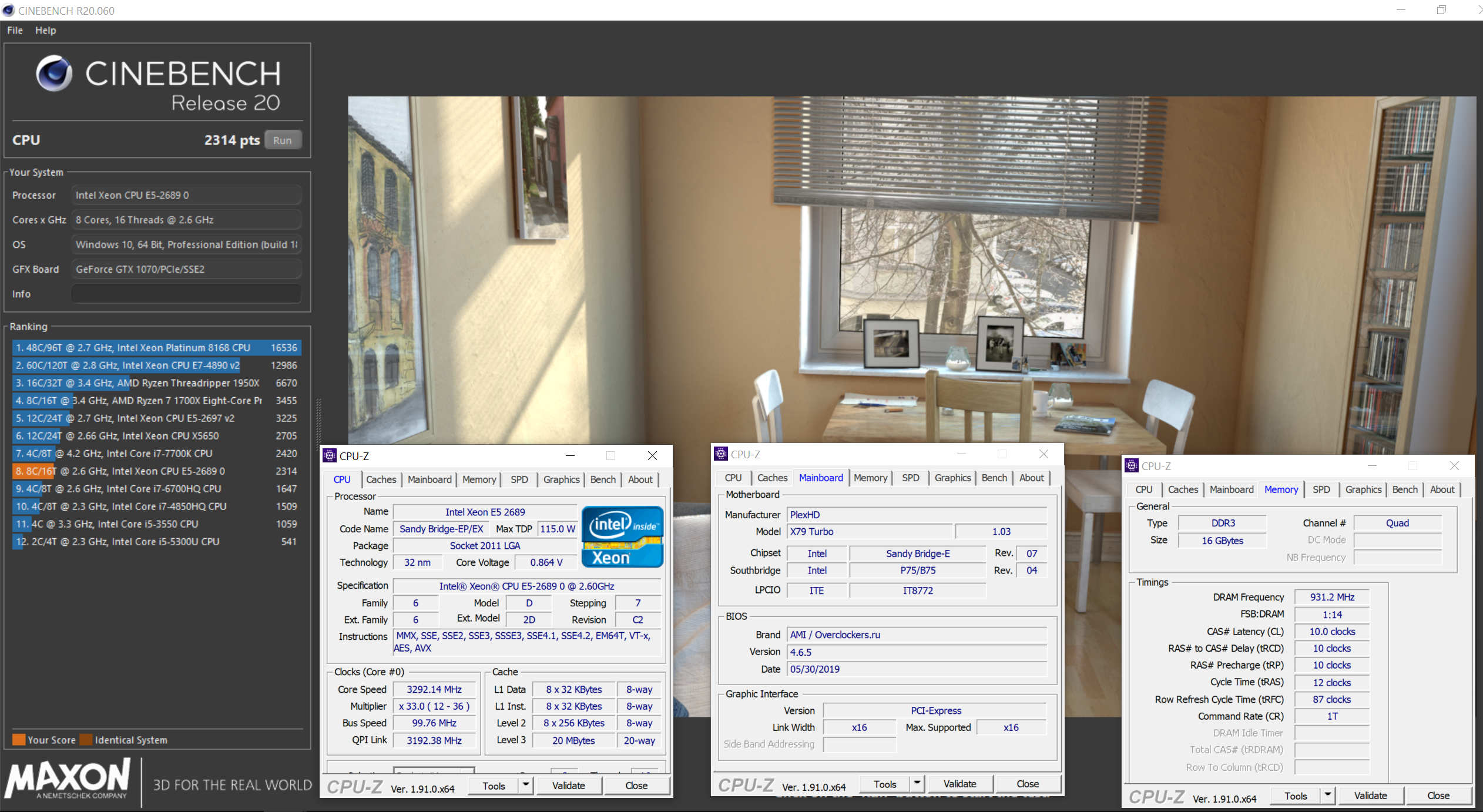The image size is (1483, 812).
Task: Select Graphics tab in Memory CPU-Z window
Action: point(1363,489)
